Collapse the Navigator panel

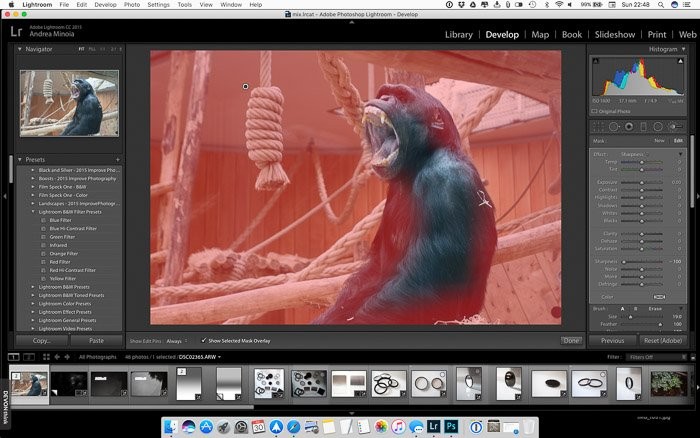point(20,49)
